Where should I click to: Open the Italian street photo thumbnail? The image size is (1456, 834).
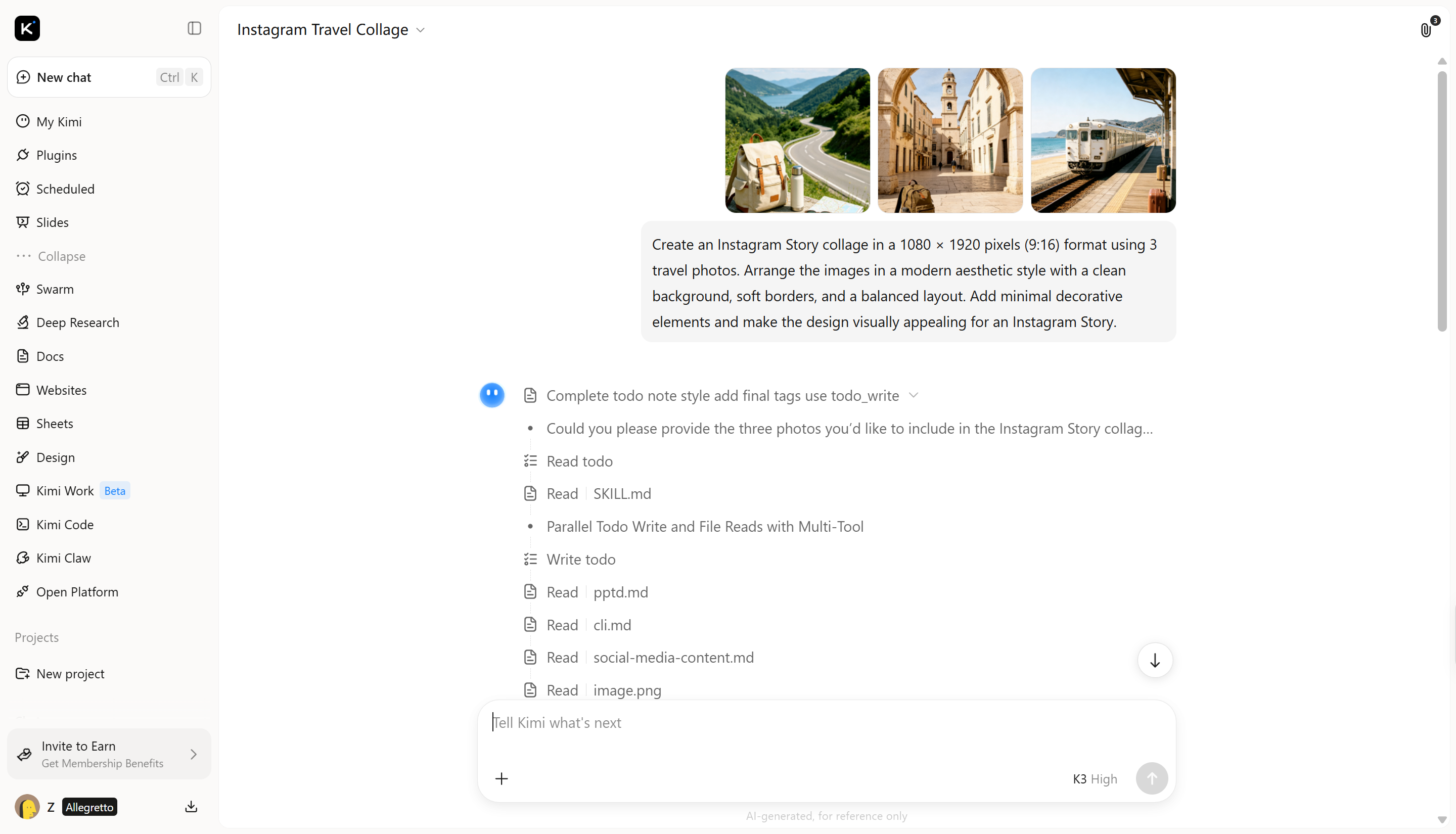pos(950,141)
